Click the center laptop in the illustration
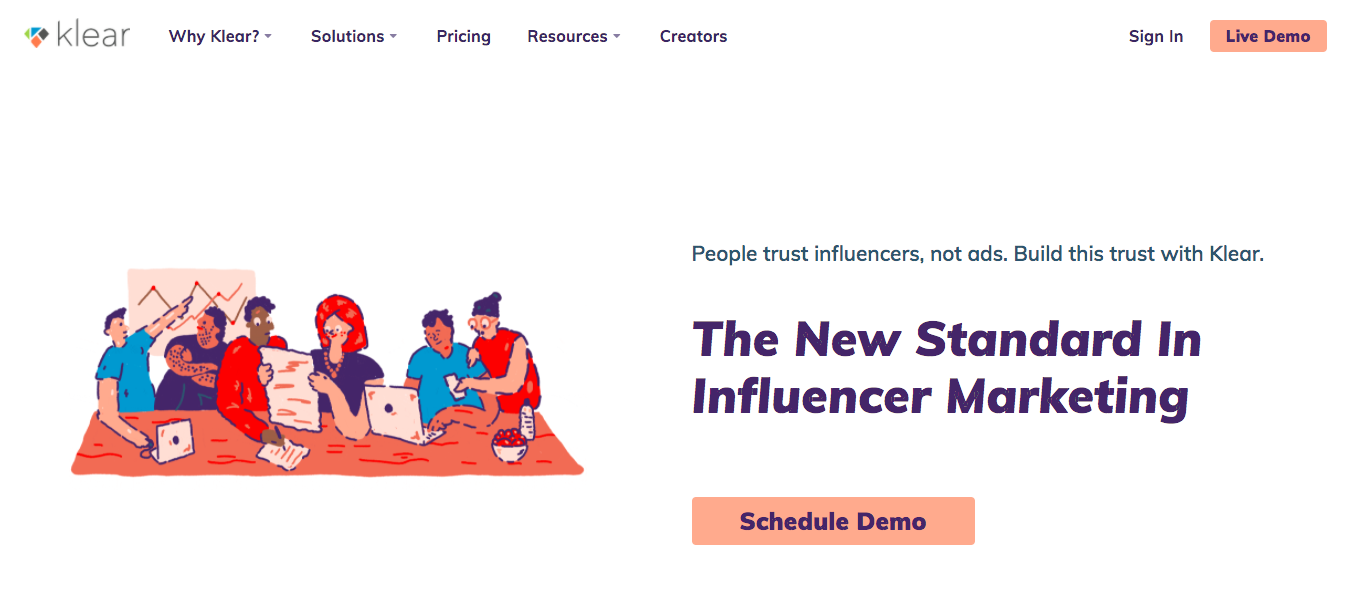This screenshot has height=604, width=1346. tap(396, 411)
